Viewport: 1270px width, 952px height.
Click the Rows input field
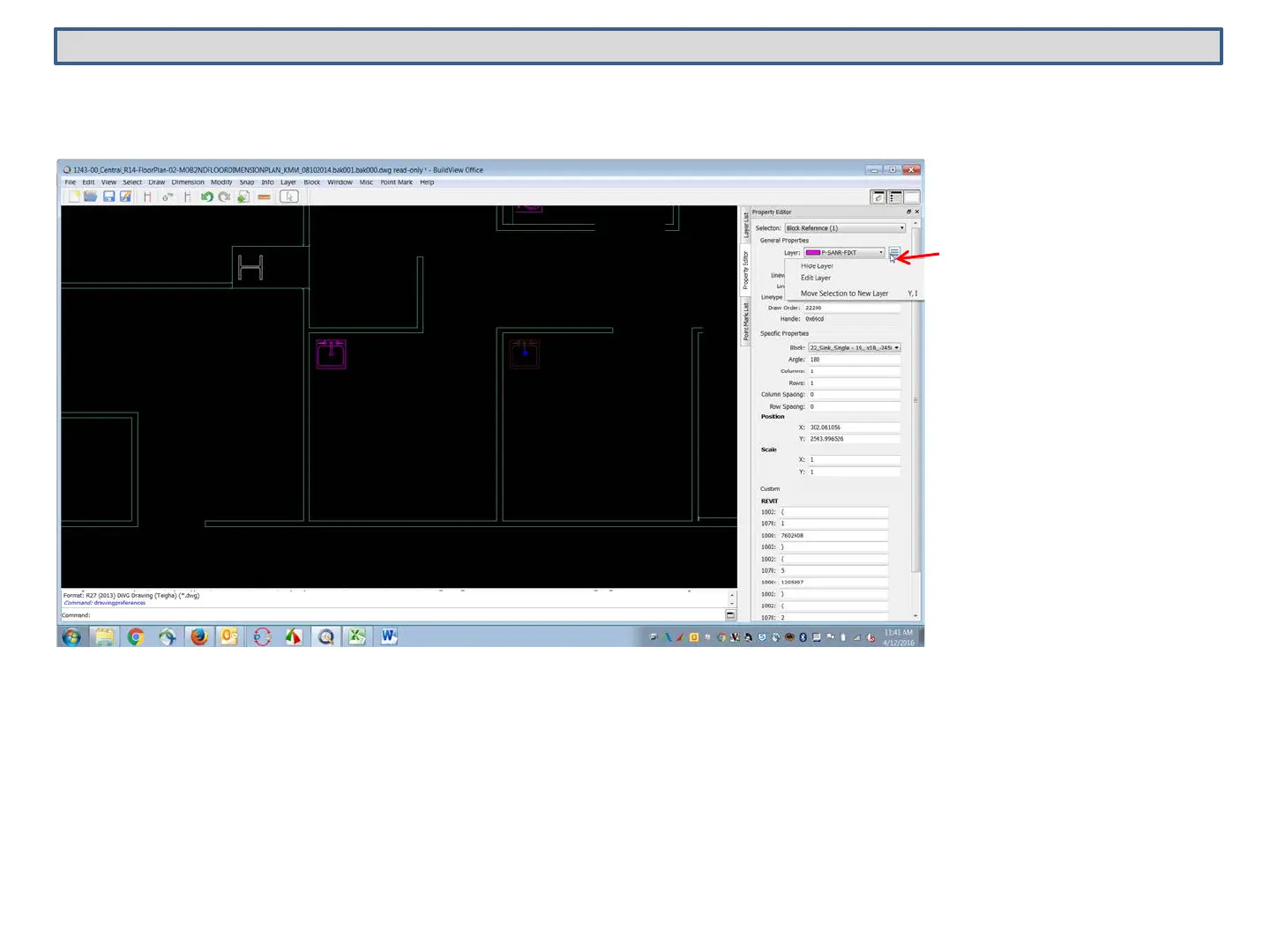[x=855, y=383]
